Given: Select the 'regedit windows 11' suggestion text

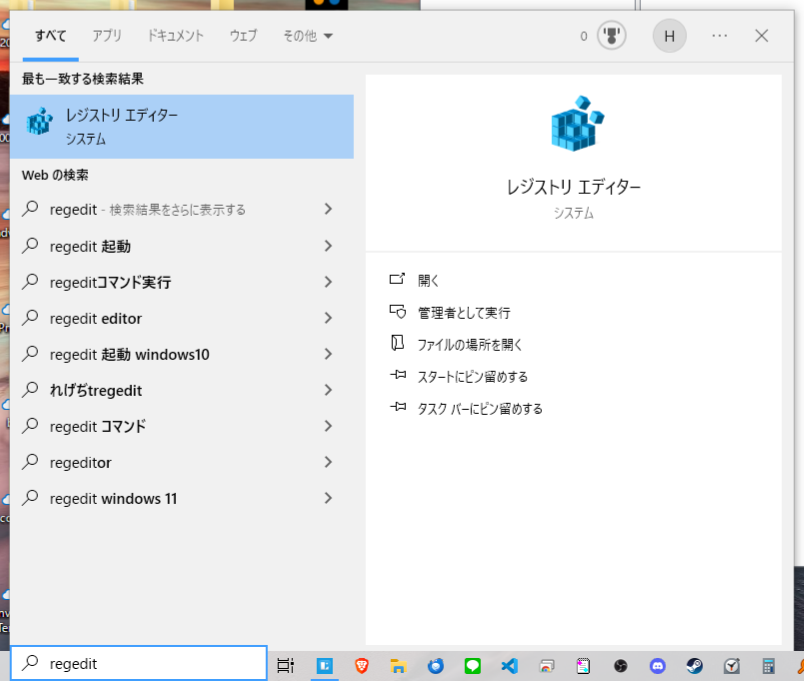Looking at the screenshot, I should click(x=113, y=499).
